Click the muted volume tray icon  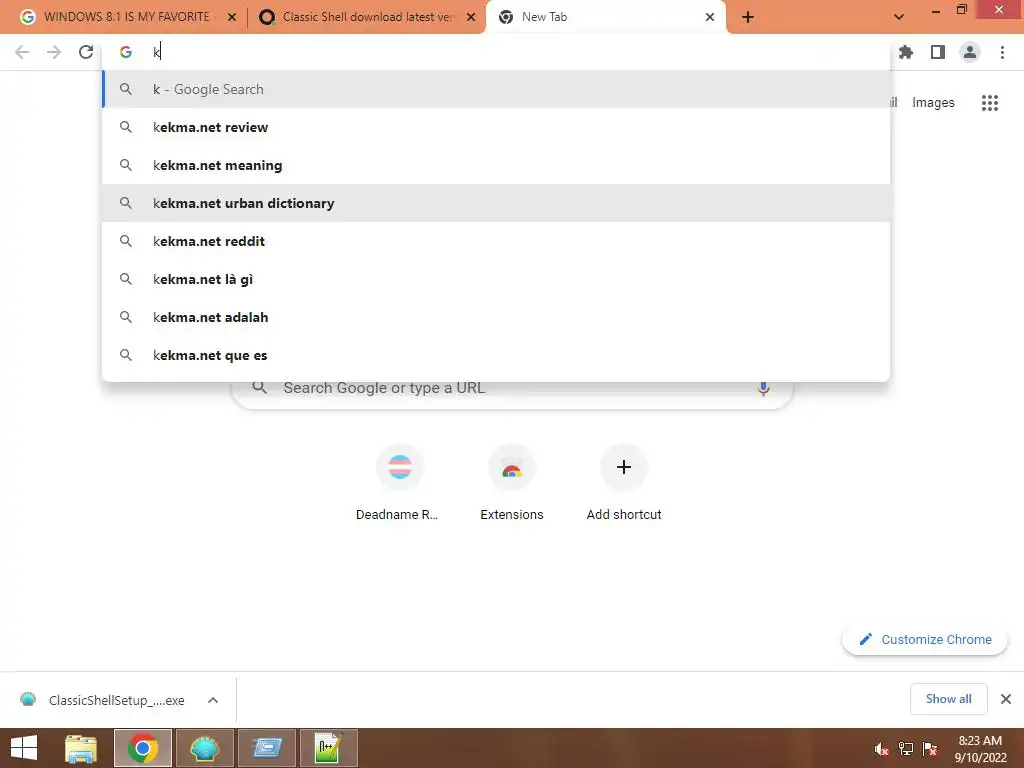click(x=881, y=749)
